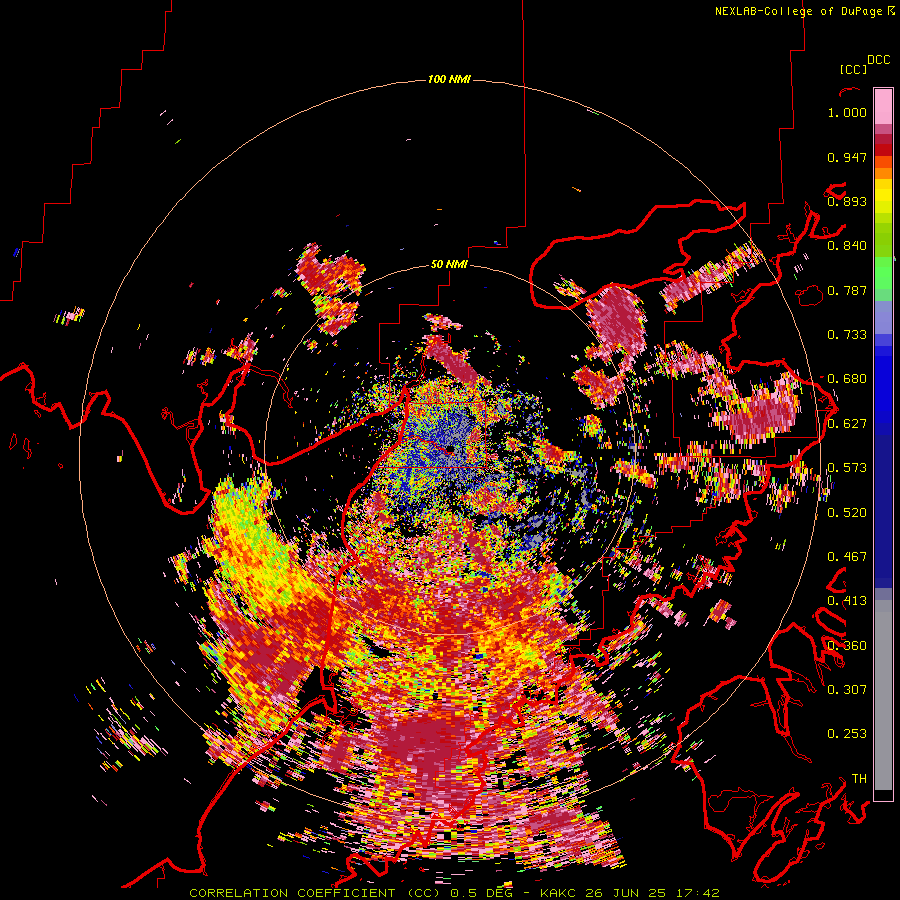The image size is (900, 900).
Task: Click the 0.467 scale value
Action: coord(847,557)
